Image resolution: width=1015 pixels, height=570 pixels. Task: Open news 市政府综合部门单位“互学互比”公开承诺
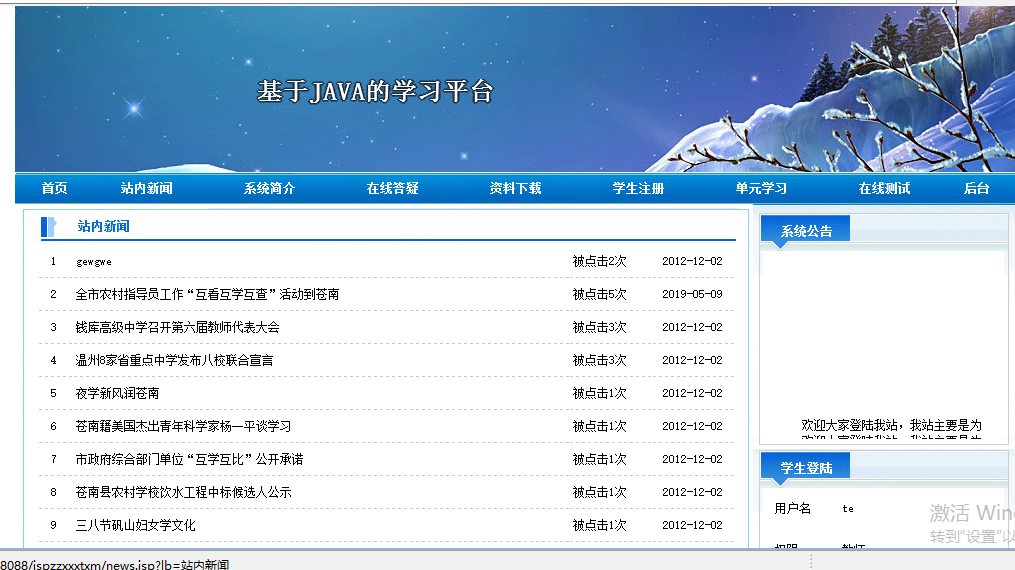[189, 459]
